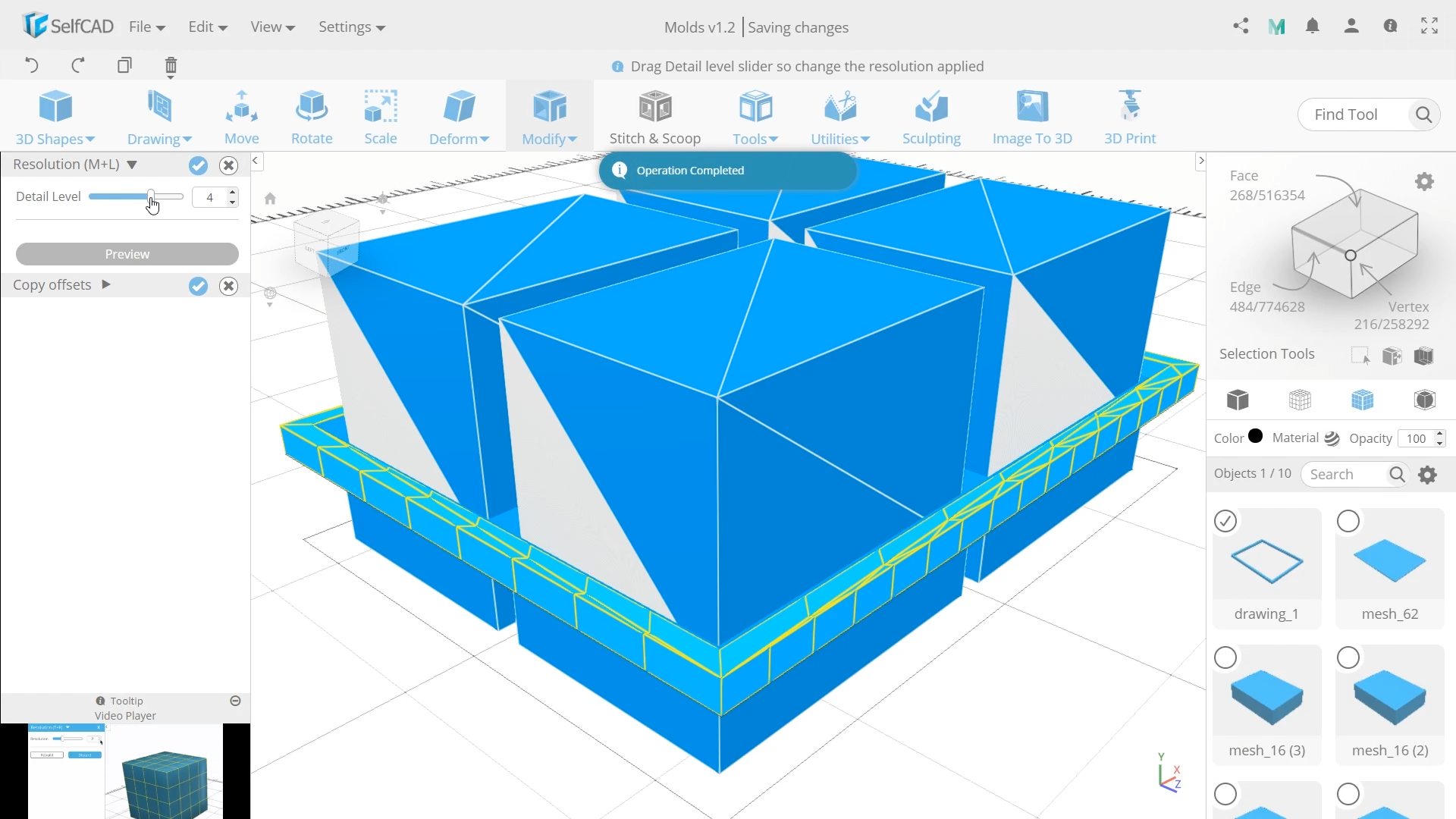Open the Image To 3D tool

(1031, 118)
